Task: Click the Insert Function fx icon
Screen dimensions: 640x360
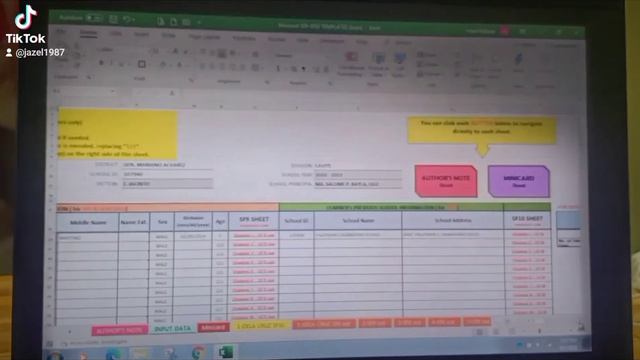Action: coord(172,93)
